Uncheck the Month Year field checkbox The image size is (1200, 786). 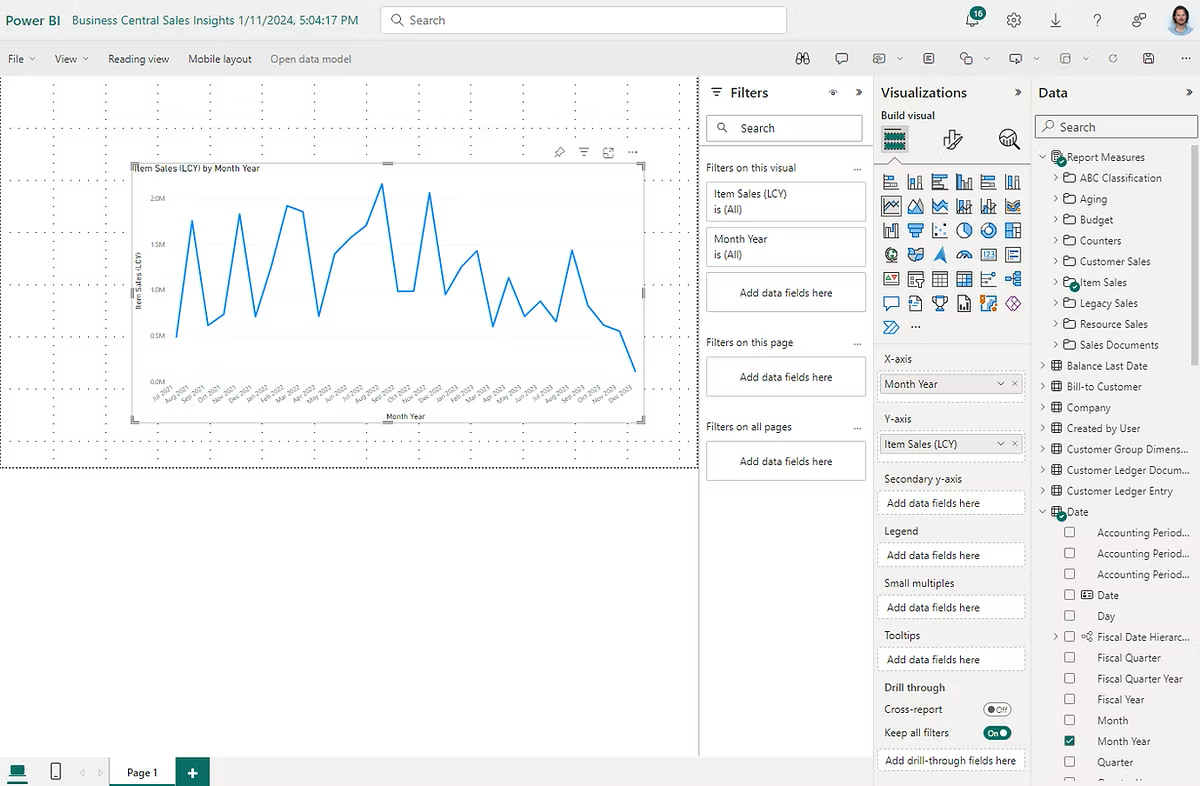click(1070, 741)
